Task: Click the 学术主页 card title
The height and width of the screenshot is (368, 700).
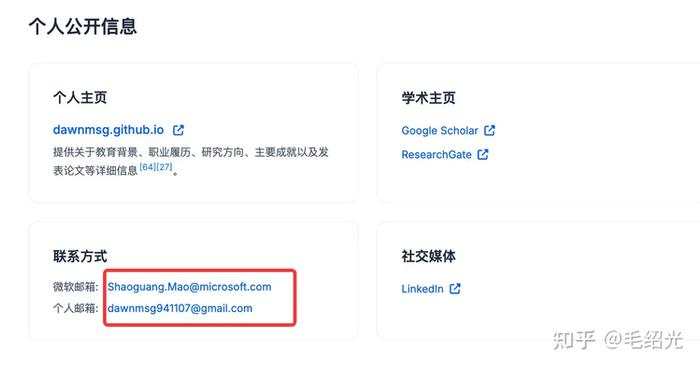Action: [429, 97]
